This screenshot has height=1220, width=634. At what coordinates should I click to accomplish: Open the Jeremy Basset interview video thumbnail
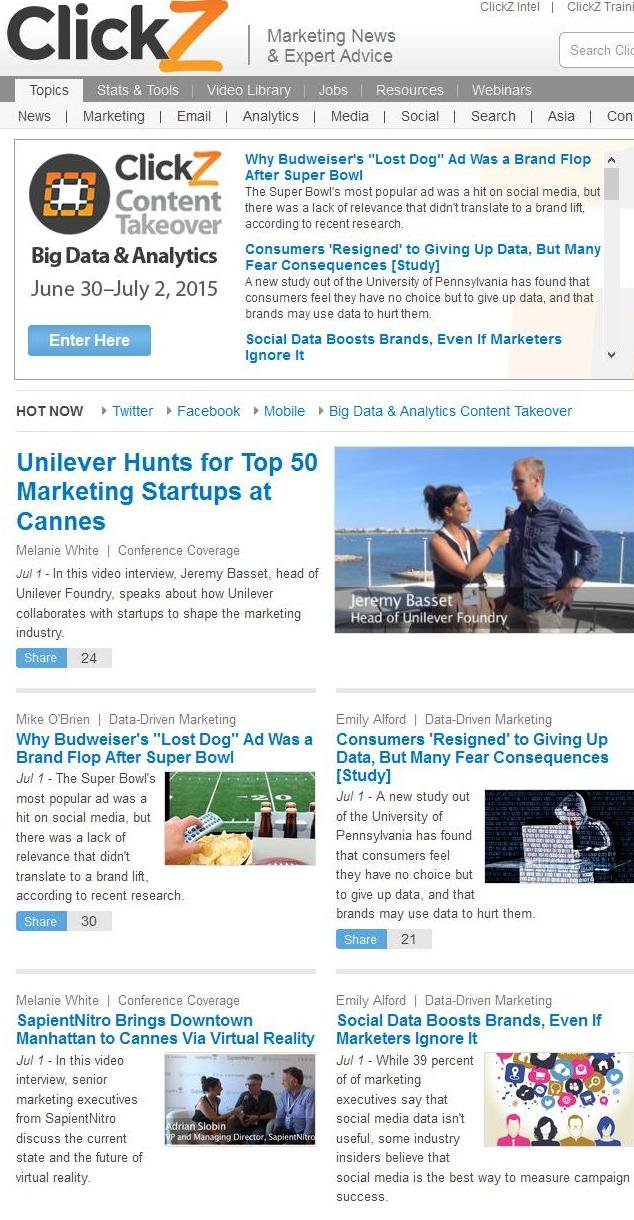484,539
